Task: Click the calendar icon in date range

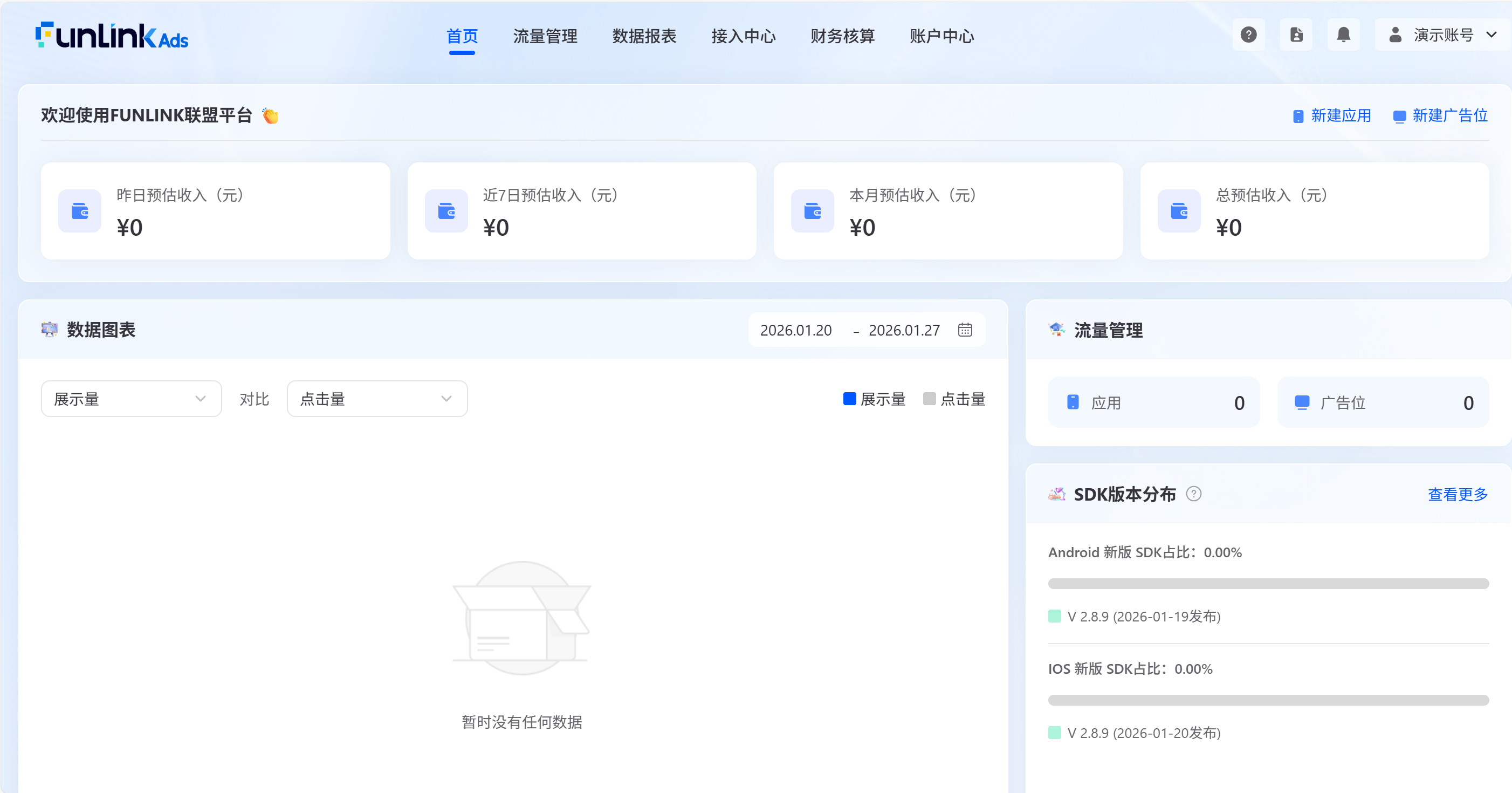Action: click(965, 330)
